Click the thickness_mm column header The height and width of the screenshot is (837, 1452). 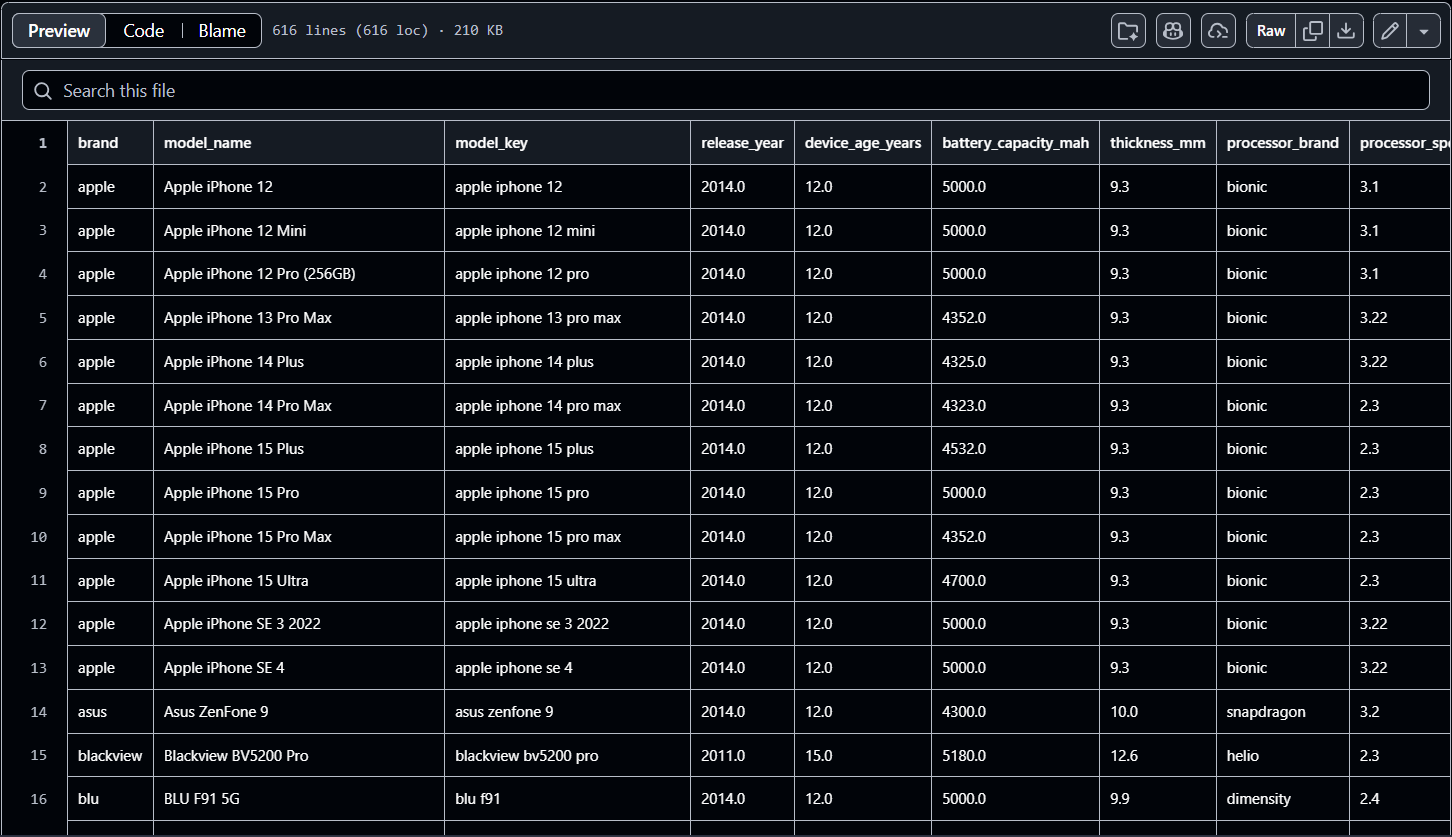point(1158,143)
